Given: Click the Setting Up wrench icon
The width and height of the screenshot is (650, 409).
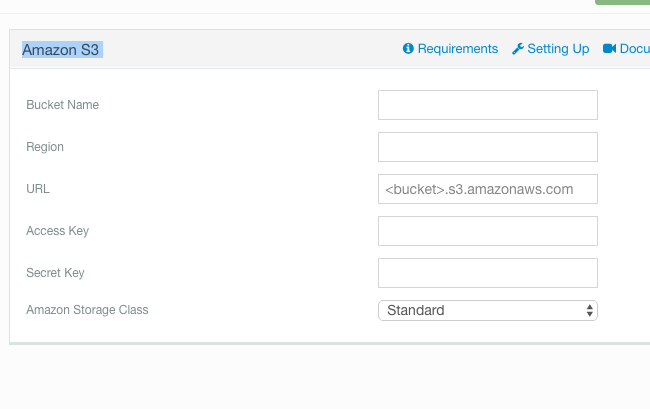Looking at the screenshot, I should coord(518,49).
